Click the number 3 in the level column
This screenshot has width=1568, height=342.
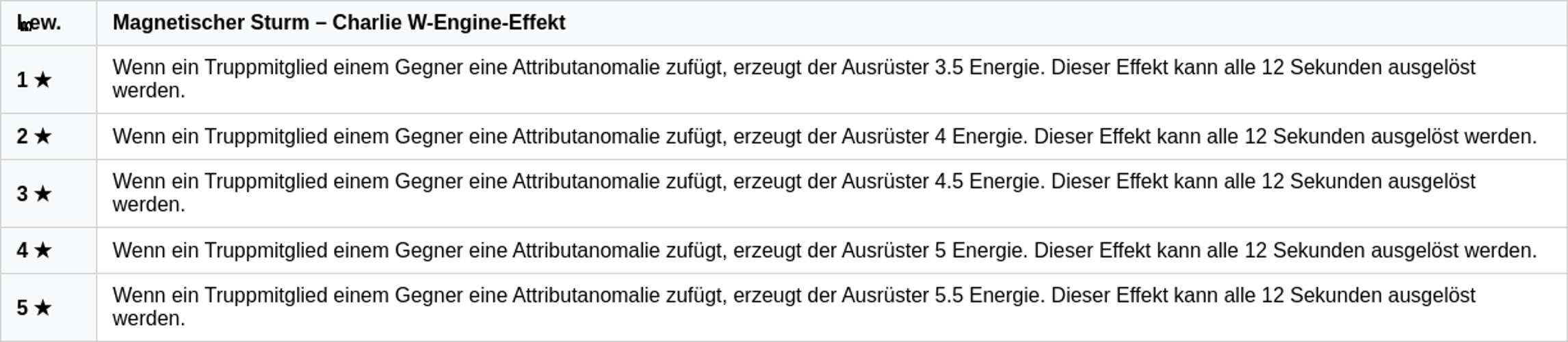pos(23,194)
